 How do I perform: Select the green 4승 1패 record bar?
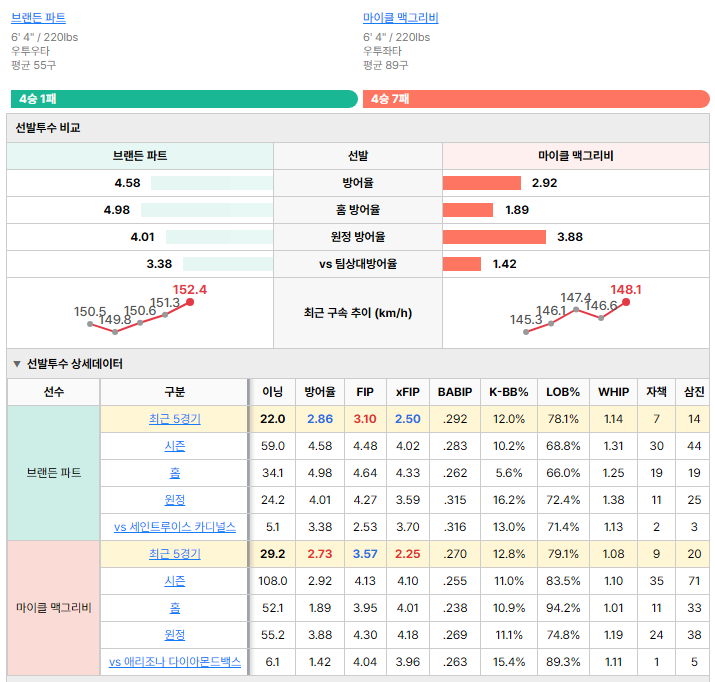click(x=184, y=99)
